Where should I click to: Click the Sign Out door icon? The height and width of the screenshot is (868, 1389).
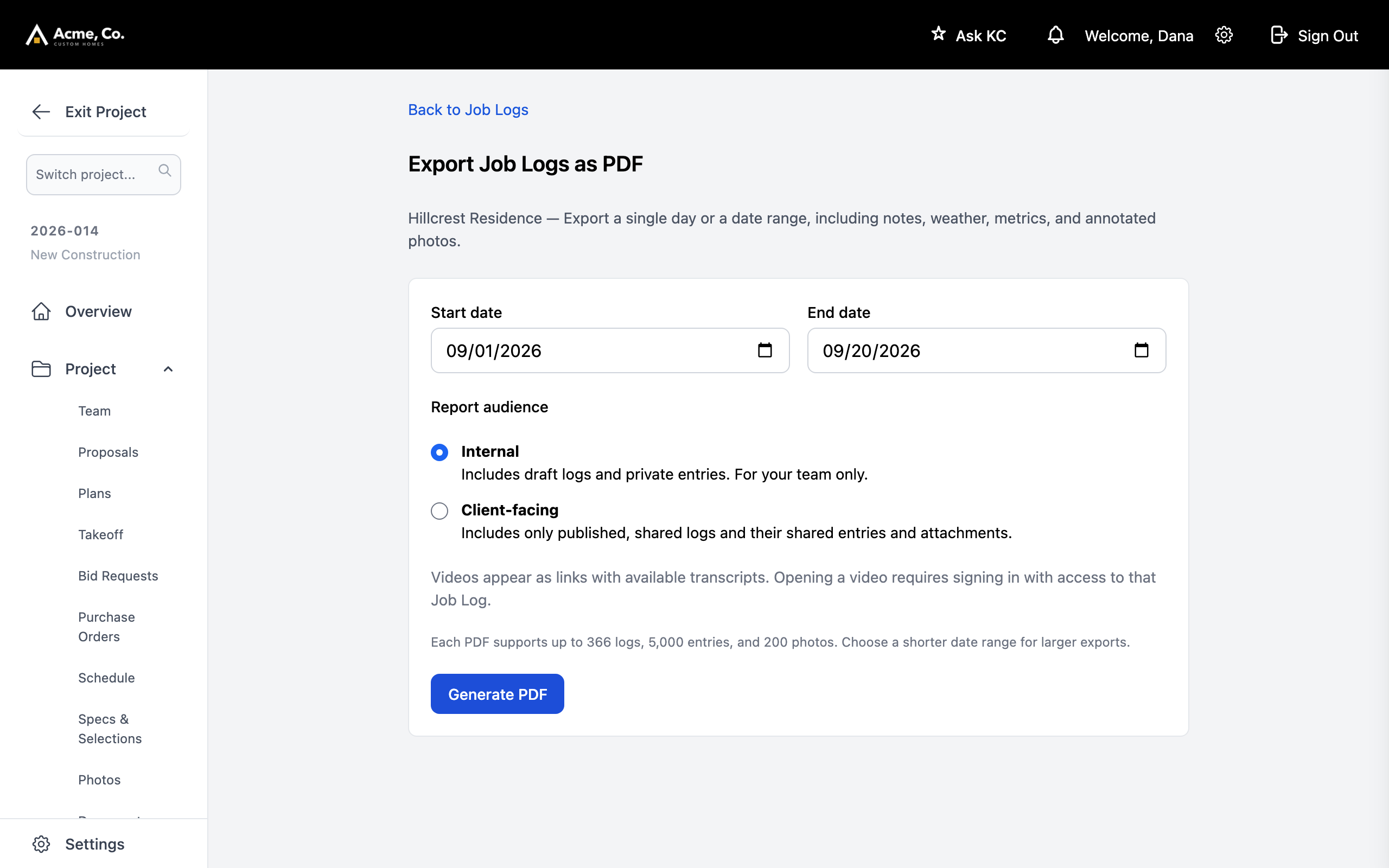(1279, 35)
